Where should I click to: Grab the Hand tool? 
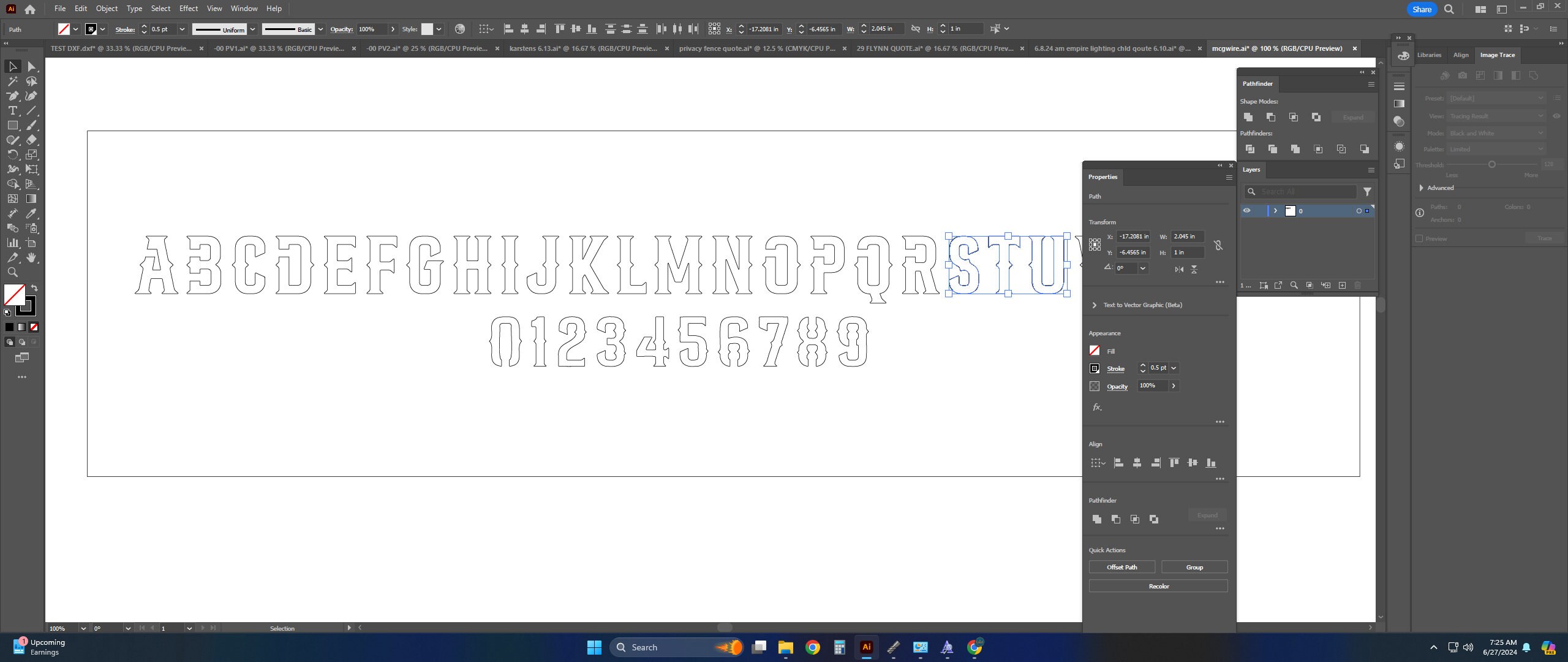(x=31, y=257)
